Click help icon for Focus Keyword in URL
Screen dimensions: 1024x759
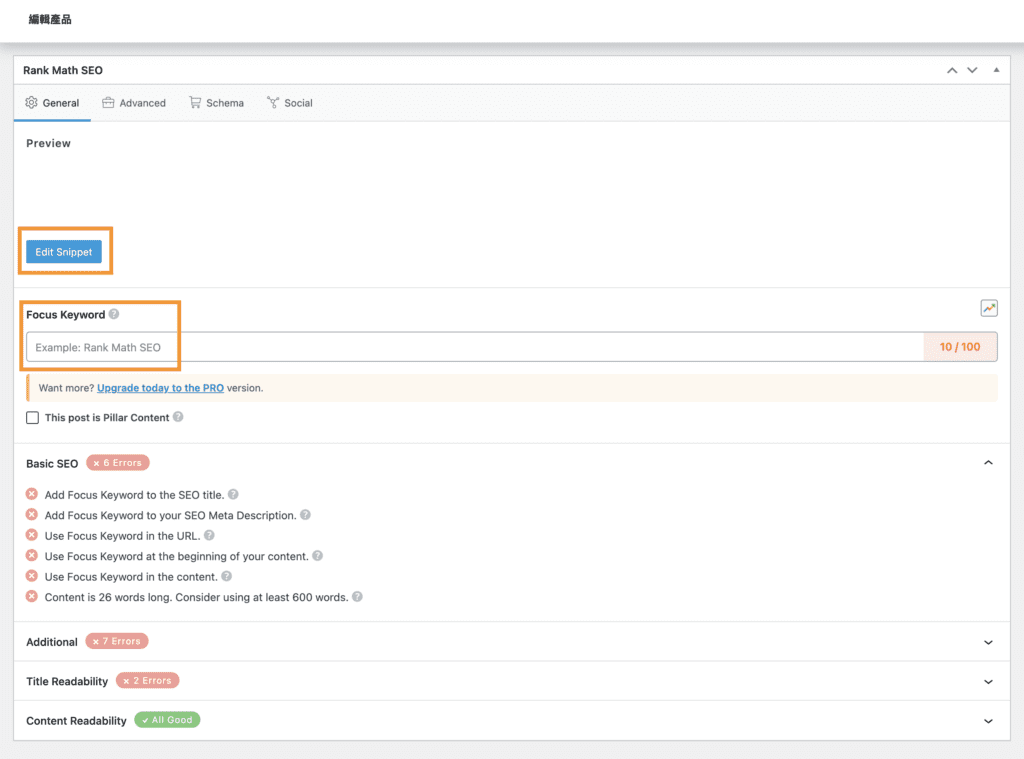[209, 535]
